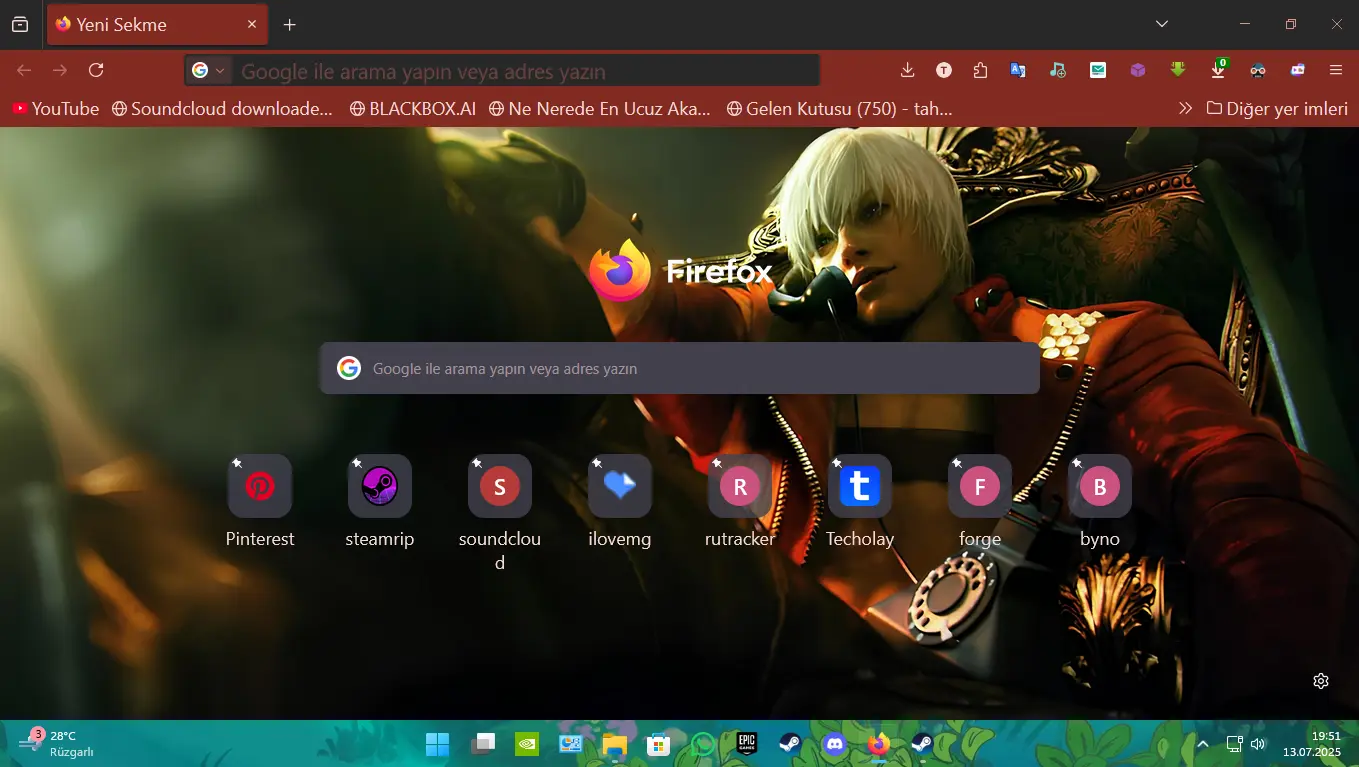Viewport: 1359px width, 767px height.
Task: Open Task View on the taskbar
Action: 483,744
